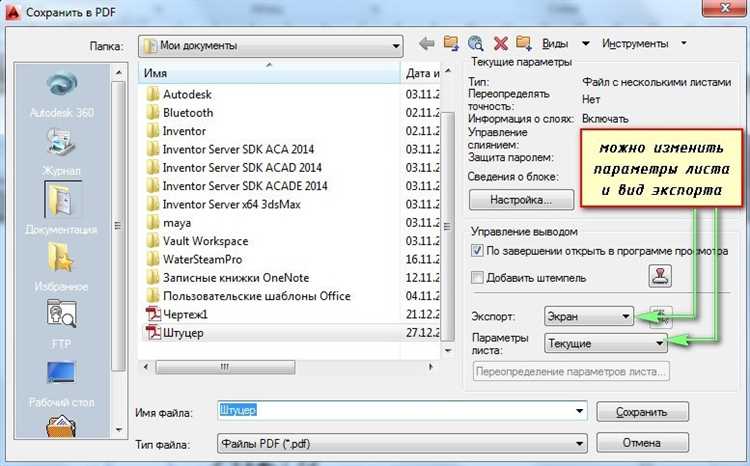The image size is (750, 466).
Task: Open the Папка folder dropdown
Action: (x=271, y=46)
